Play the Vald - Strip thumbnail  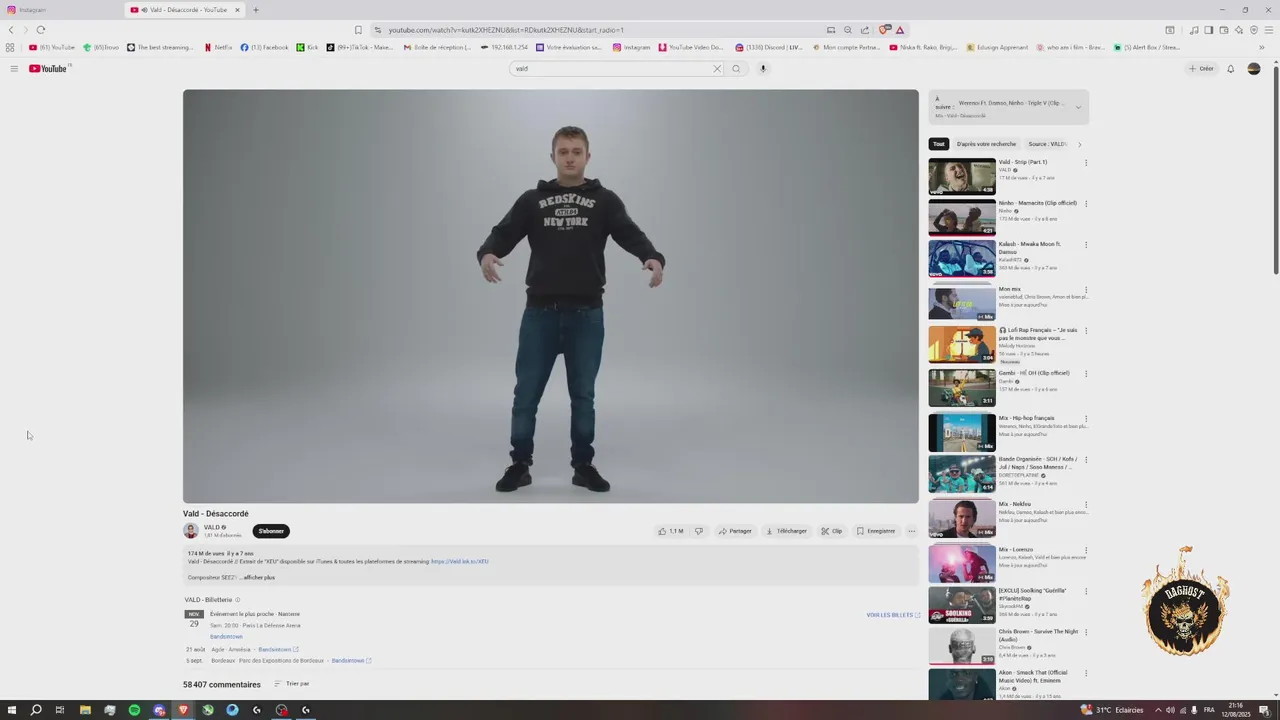(x=962, y=176)
